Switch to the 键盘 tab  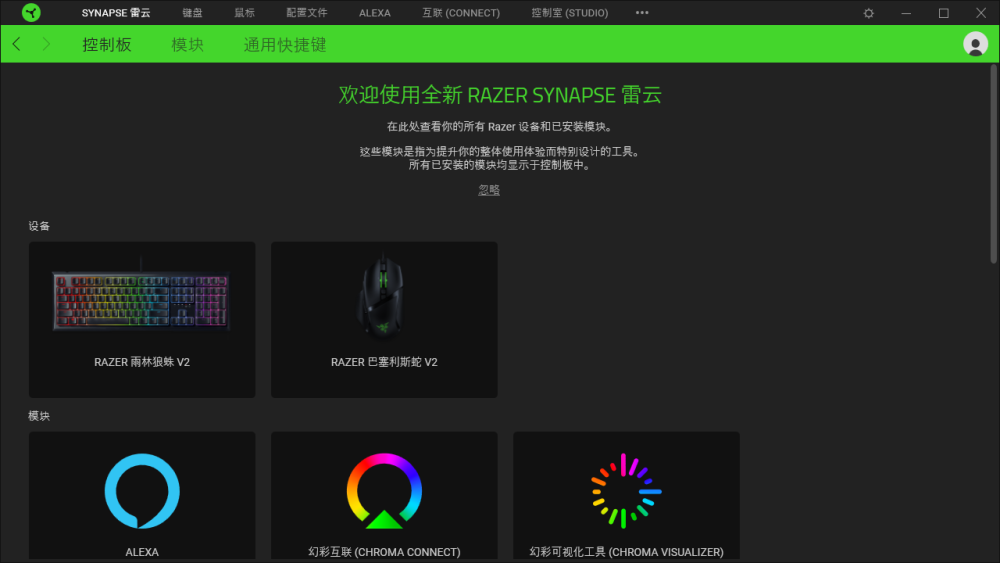click(x=192, y=13)
